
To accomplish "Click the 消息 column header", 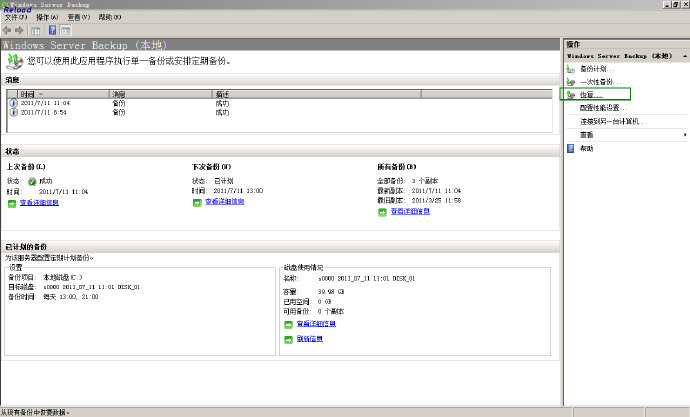I will click(x=160, y=94).
